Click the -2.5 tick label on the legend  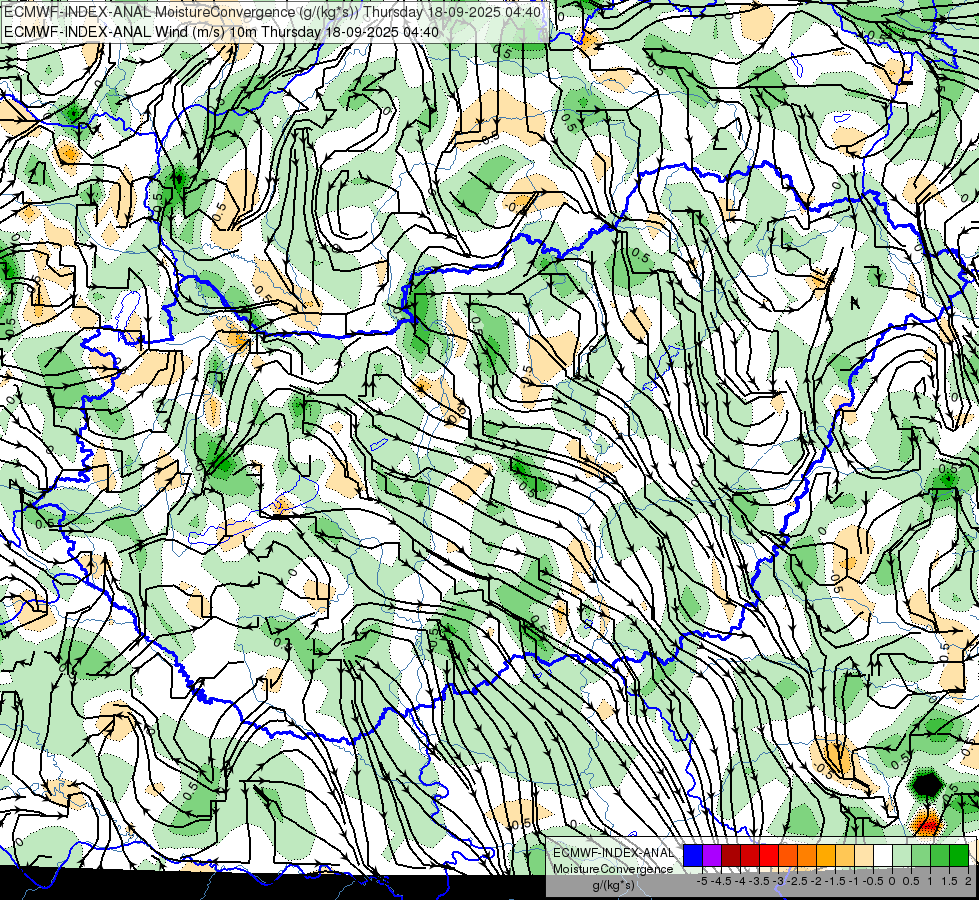[x=797, y=881]
